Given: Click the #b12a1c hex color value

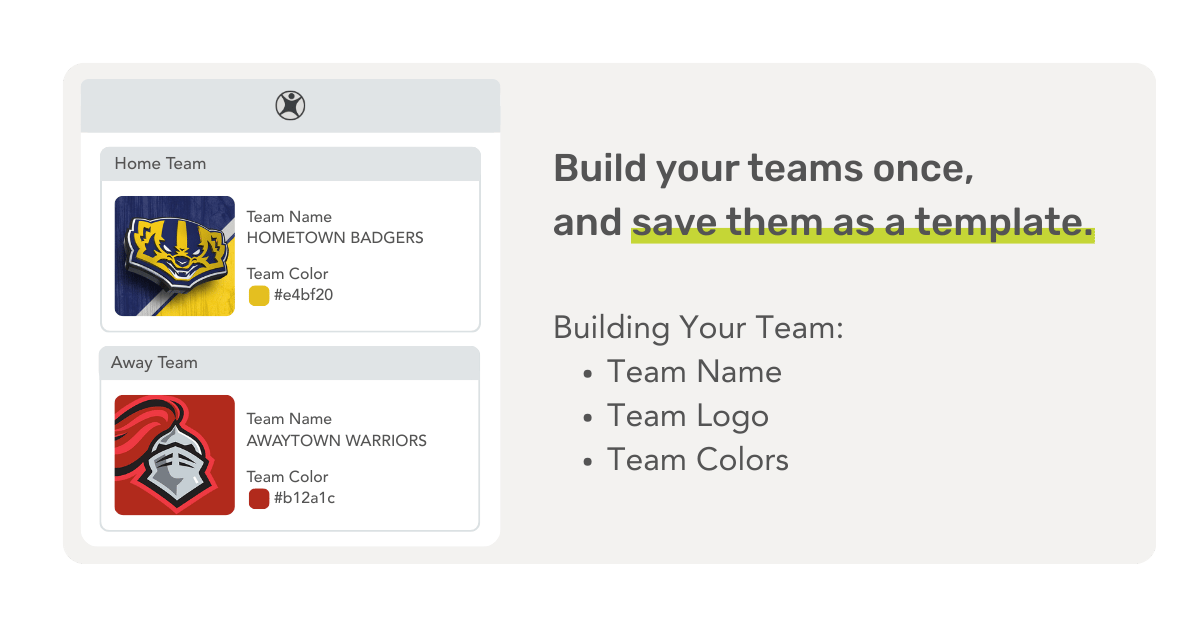Looking at the screenshot, I should [304, 498].
